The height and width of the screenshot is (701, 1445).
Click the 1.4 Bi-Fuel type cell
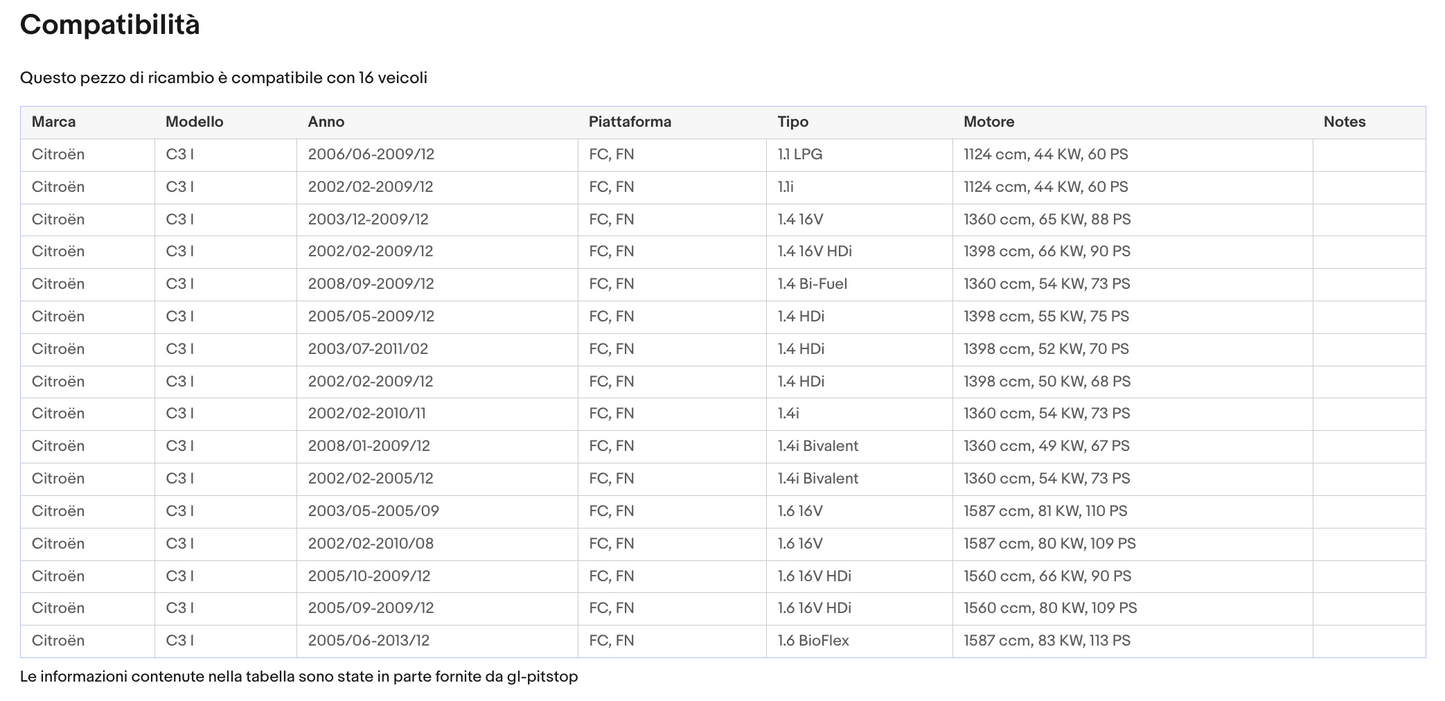[812, 284]
